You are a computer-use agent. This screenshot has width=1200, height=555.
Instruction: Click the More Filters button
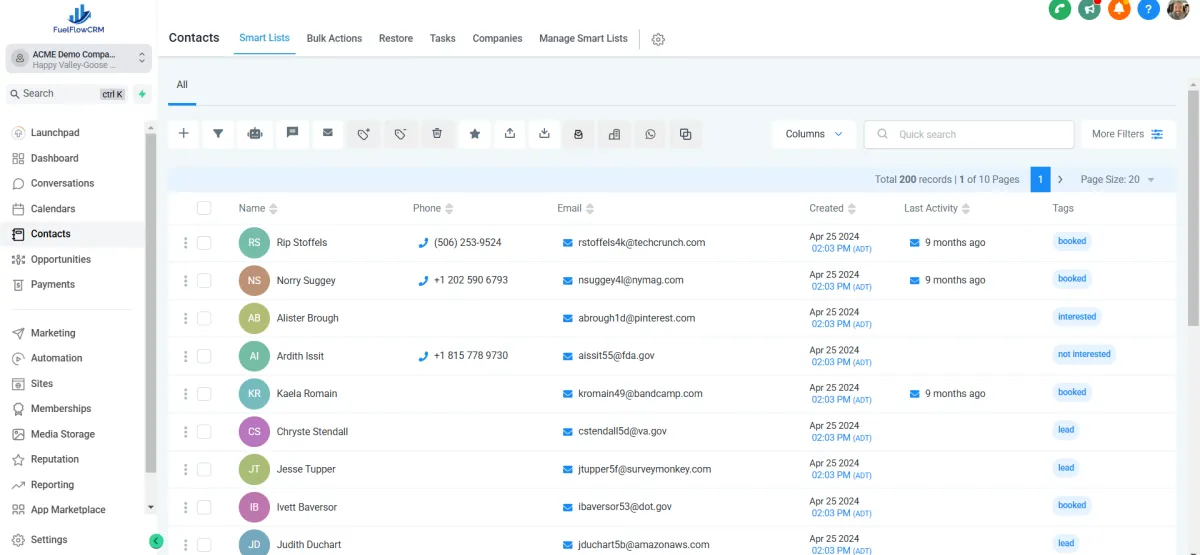coord(1127,134)
